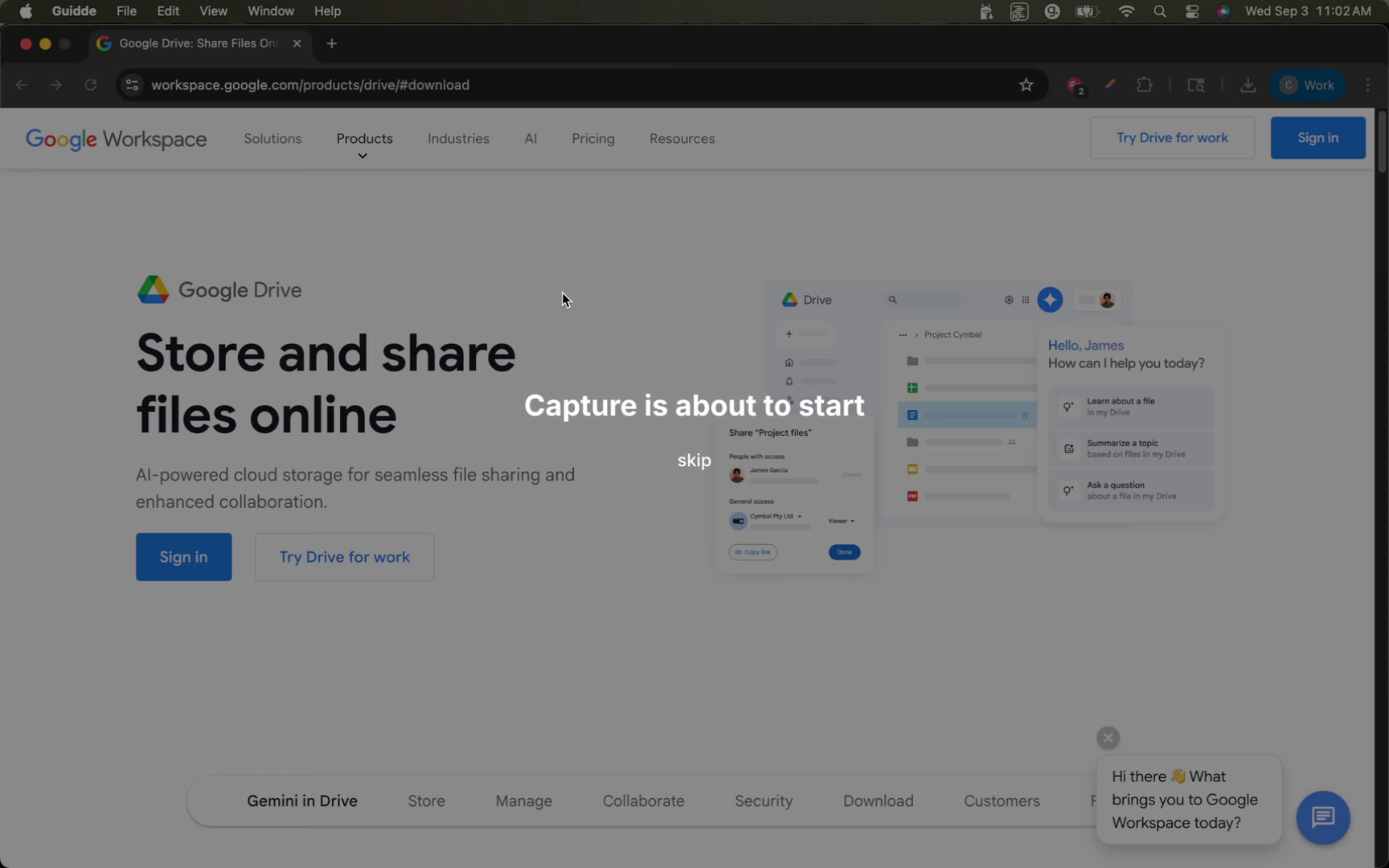This screenshot has height=868, width=1389.
Task: Select the Download section tab
Action: coord(878,800)
